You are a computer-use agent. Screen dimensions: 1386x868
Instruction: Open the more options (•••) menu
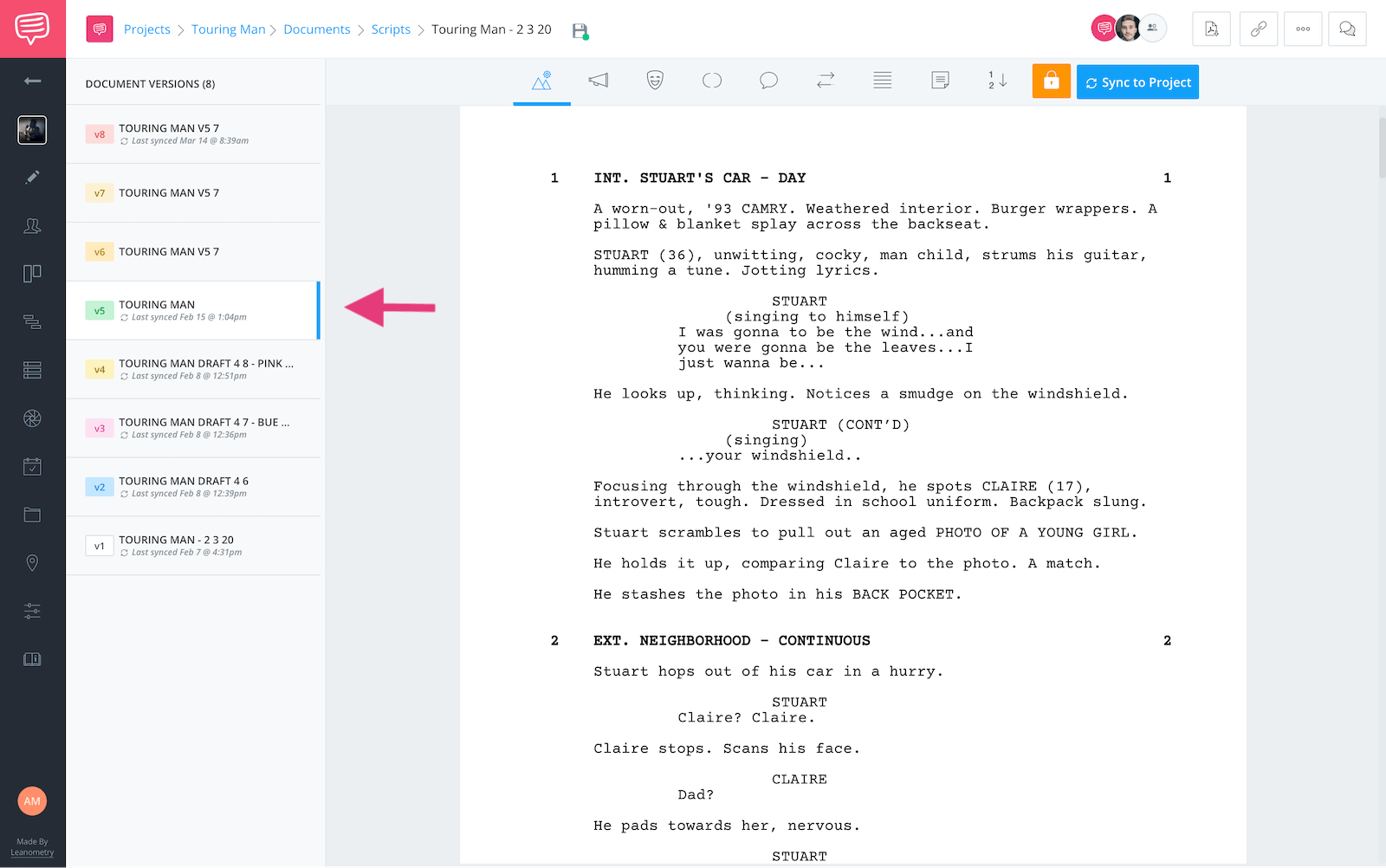point(1303,29)
